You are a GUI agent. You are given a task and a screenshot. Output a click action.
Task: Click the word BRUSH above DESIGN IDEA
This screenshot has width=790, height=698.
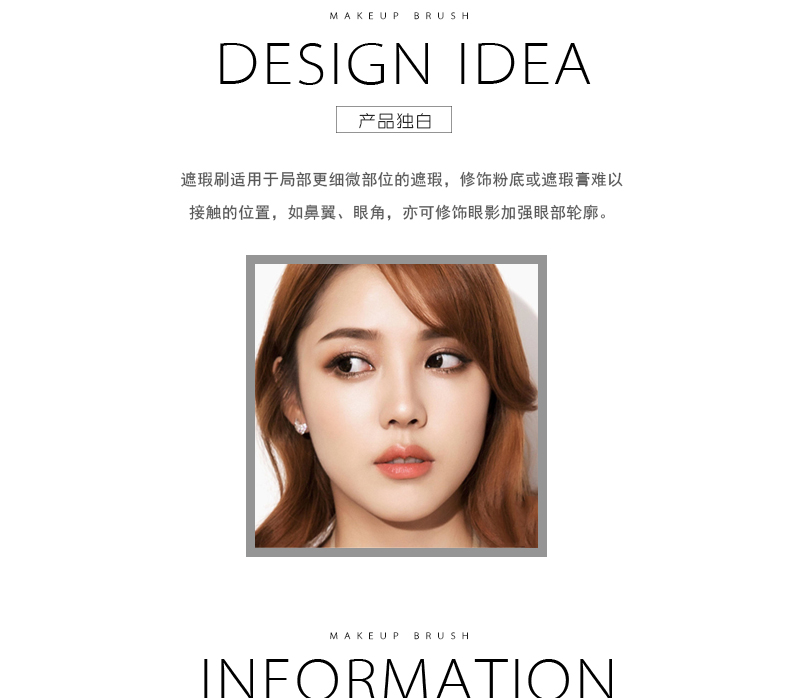point(442,16)
